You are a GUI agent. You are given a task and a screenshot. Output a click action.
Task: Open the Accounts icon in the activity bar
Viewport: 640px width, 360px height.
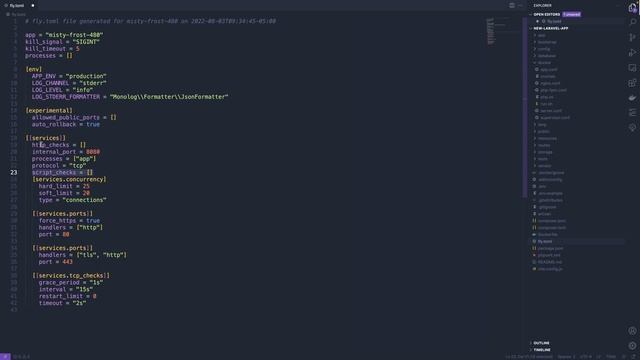(632, 331)
